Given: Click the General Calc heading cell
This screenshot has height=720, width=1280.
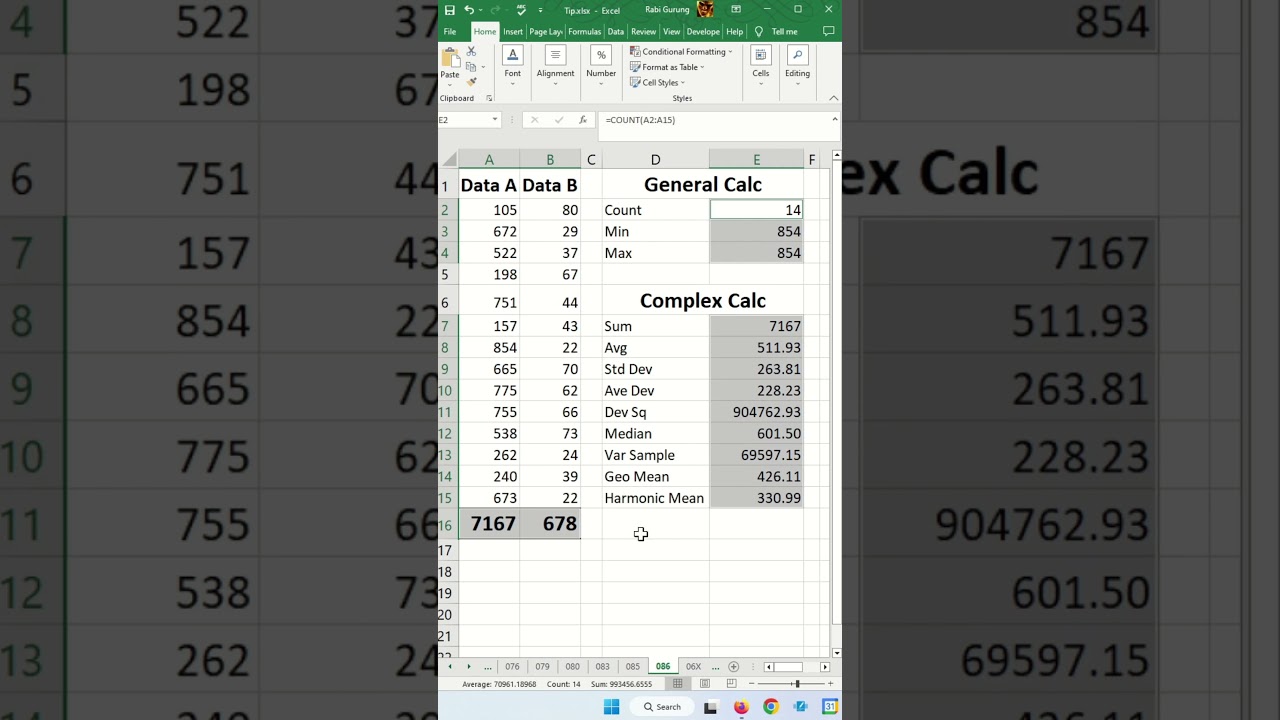Looking at the screenshot, I should coord(703,185).
